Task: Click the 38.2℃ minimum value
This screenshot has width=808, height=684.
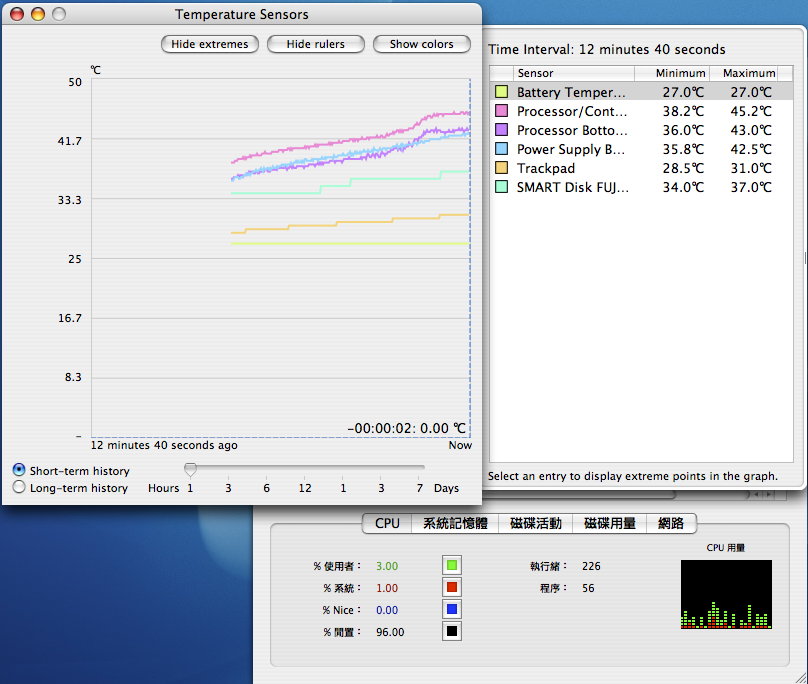Action: [683, 111]
